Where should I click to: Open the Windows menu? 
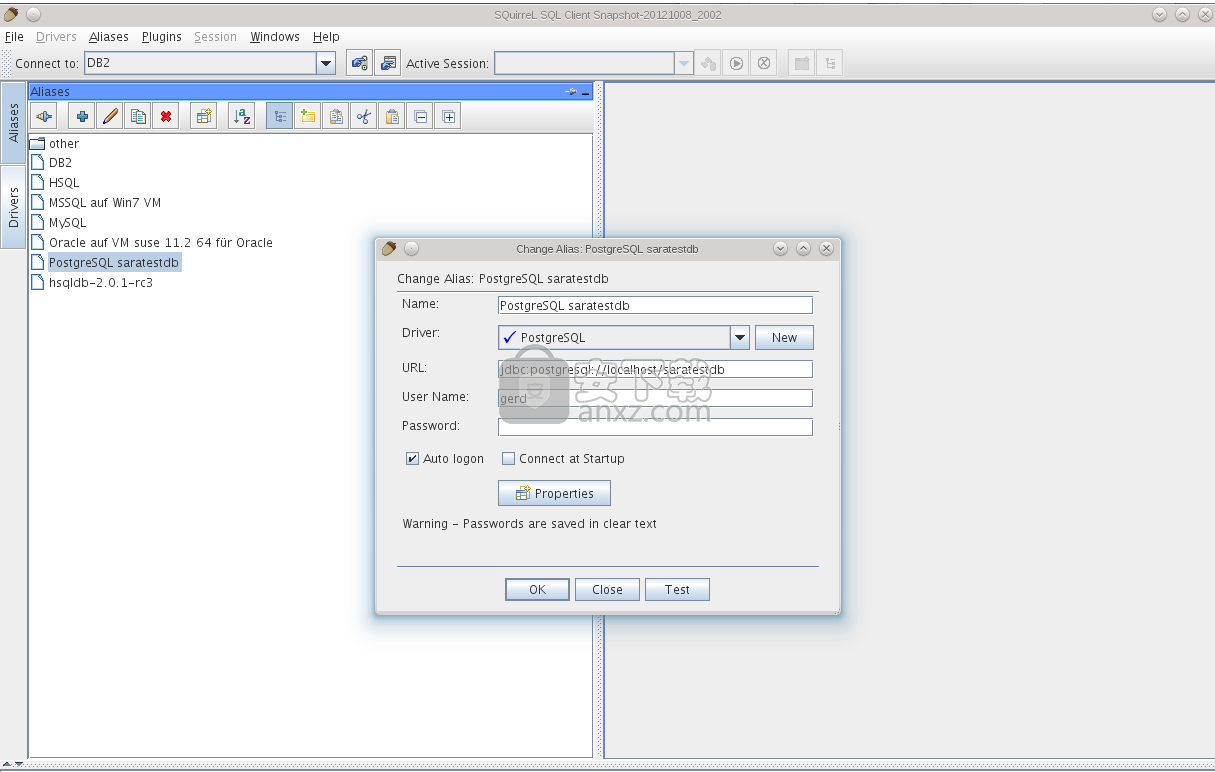pyautogui.click(x=275, y=37)
